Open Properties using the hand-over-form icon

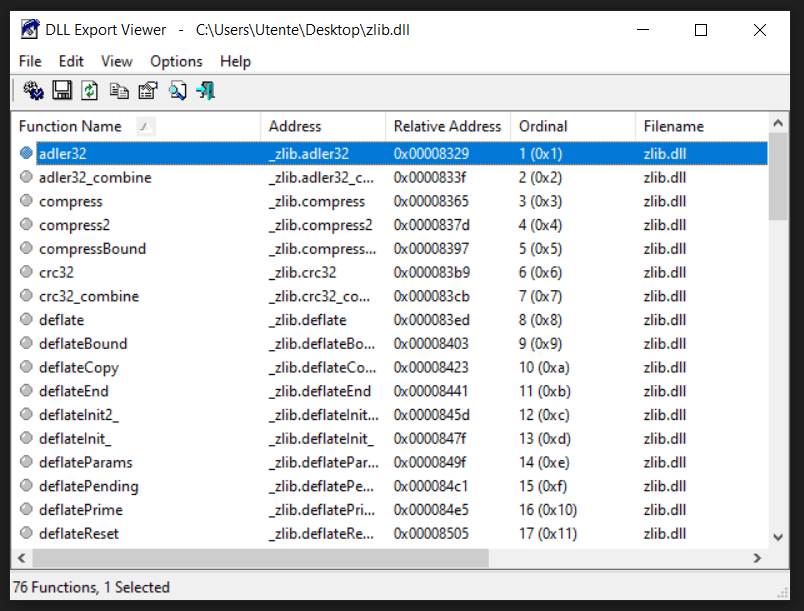pos(146,90)
